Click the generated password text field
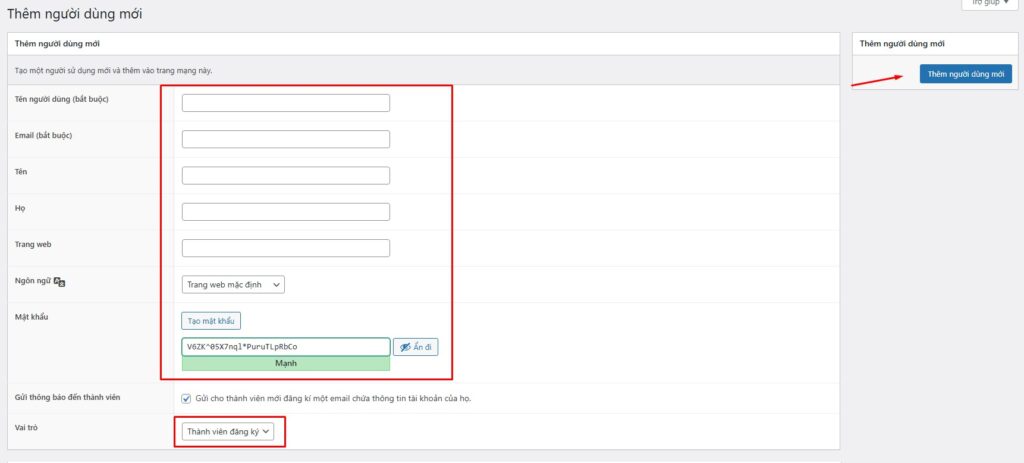This screenshot has height=463, width=1024. coord(286,347)
